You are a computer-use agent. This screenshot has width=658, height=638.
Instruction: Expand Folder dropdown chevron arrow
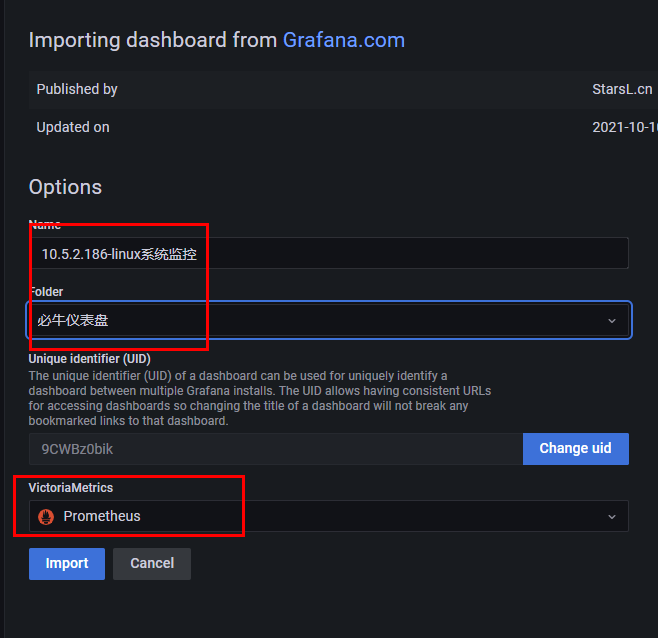tap(612, 321)
